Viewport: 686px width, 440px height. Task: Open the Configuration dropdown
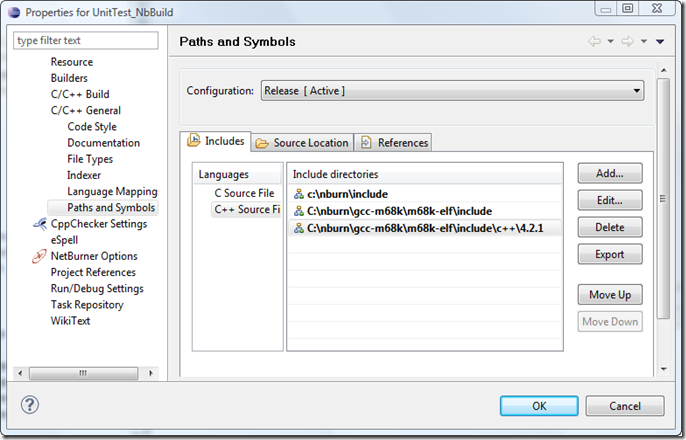pyautogui.click(x=451, y=91)
